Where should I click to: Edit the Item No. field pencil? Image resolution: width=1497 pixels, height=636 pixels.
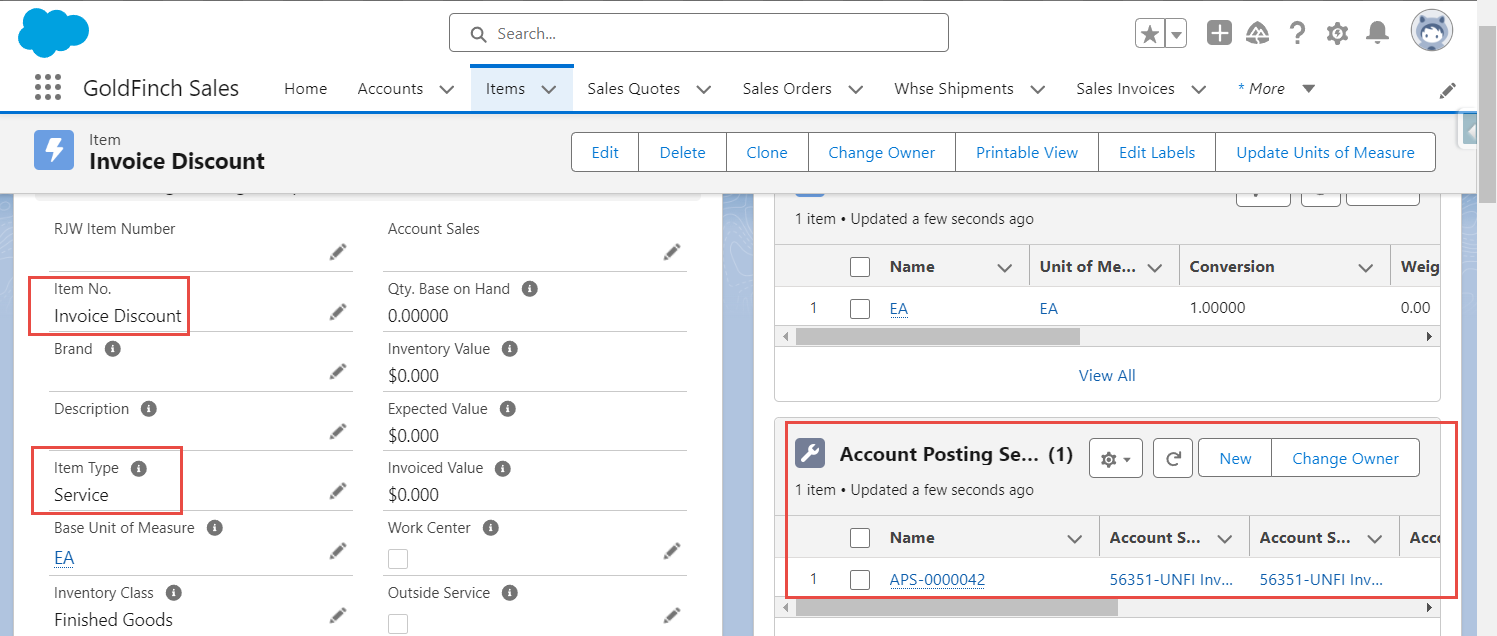(x=338, y=313)
